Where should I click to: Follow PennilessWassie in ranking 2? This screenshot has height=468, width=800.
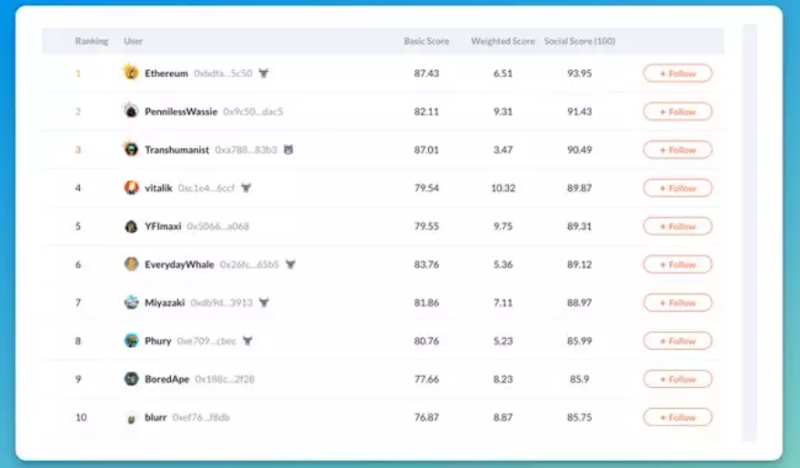click(x=677, y=112)
